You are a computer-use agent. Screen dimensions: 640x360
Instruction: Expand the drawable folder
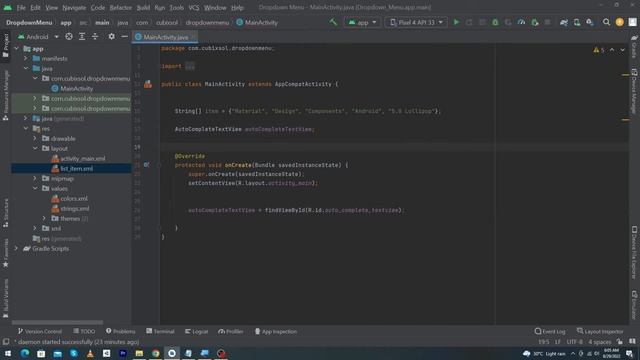pyautogui.click(x=35, y=138)
